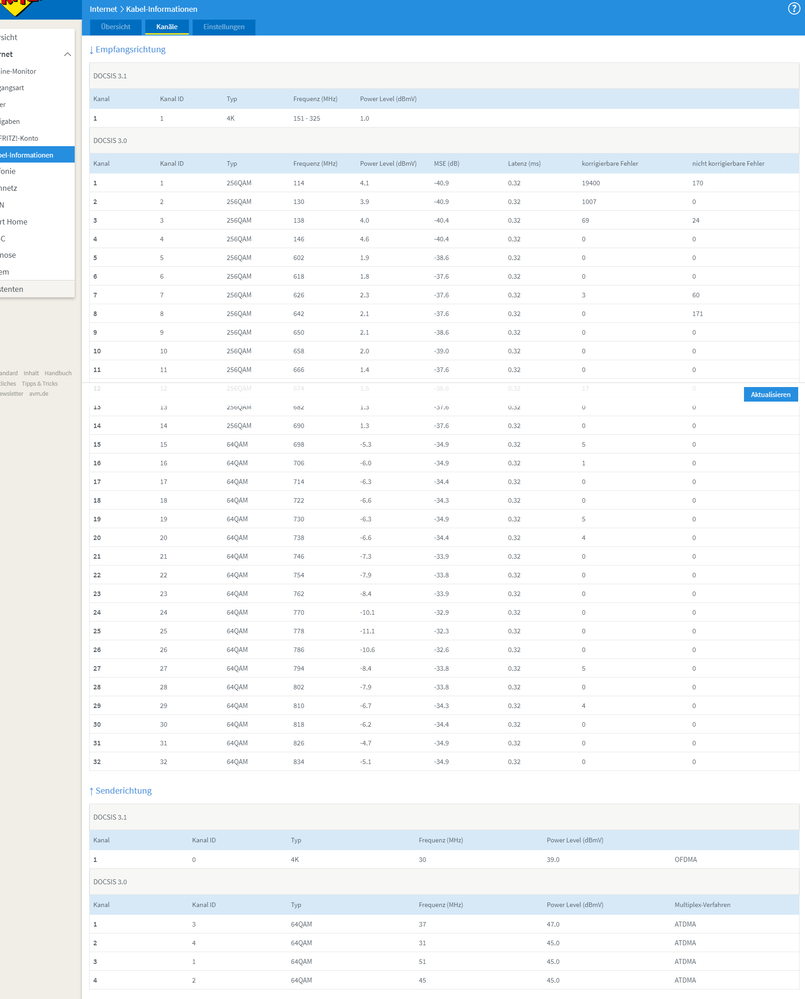Open the help question mark icon
Screen dimensions: 805x999
pyautogui.click(x=794, y=9)
